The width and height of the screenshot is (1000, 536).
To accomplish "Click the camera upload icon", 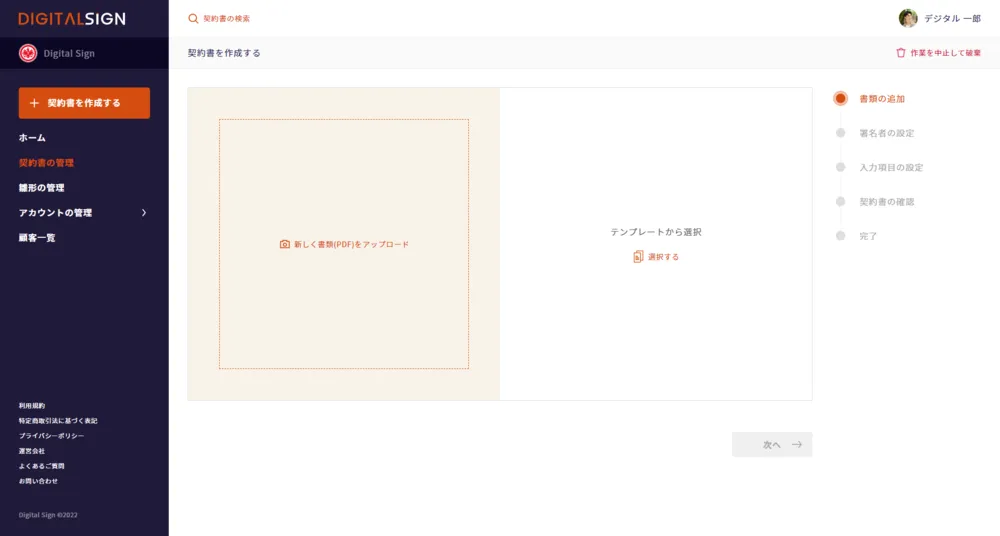I will point(285,244).
